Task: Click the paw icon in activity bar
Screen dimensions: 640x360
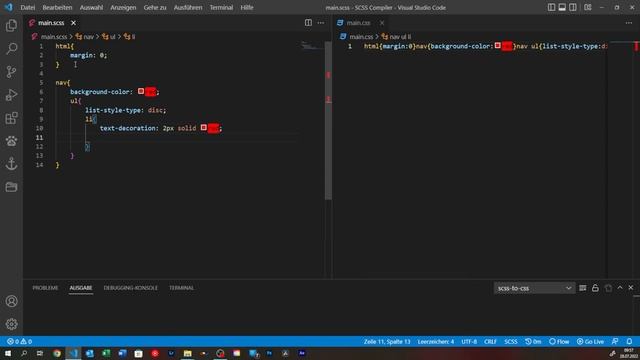Action: (11, 141)
